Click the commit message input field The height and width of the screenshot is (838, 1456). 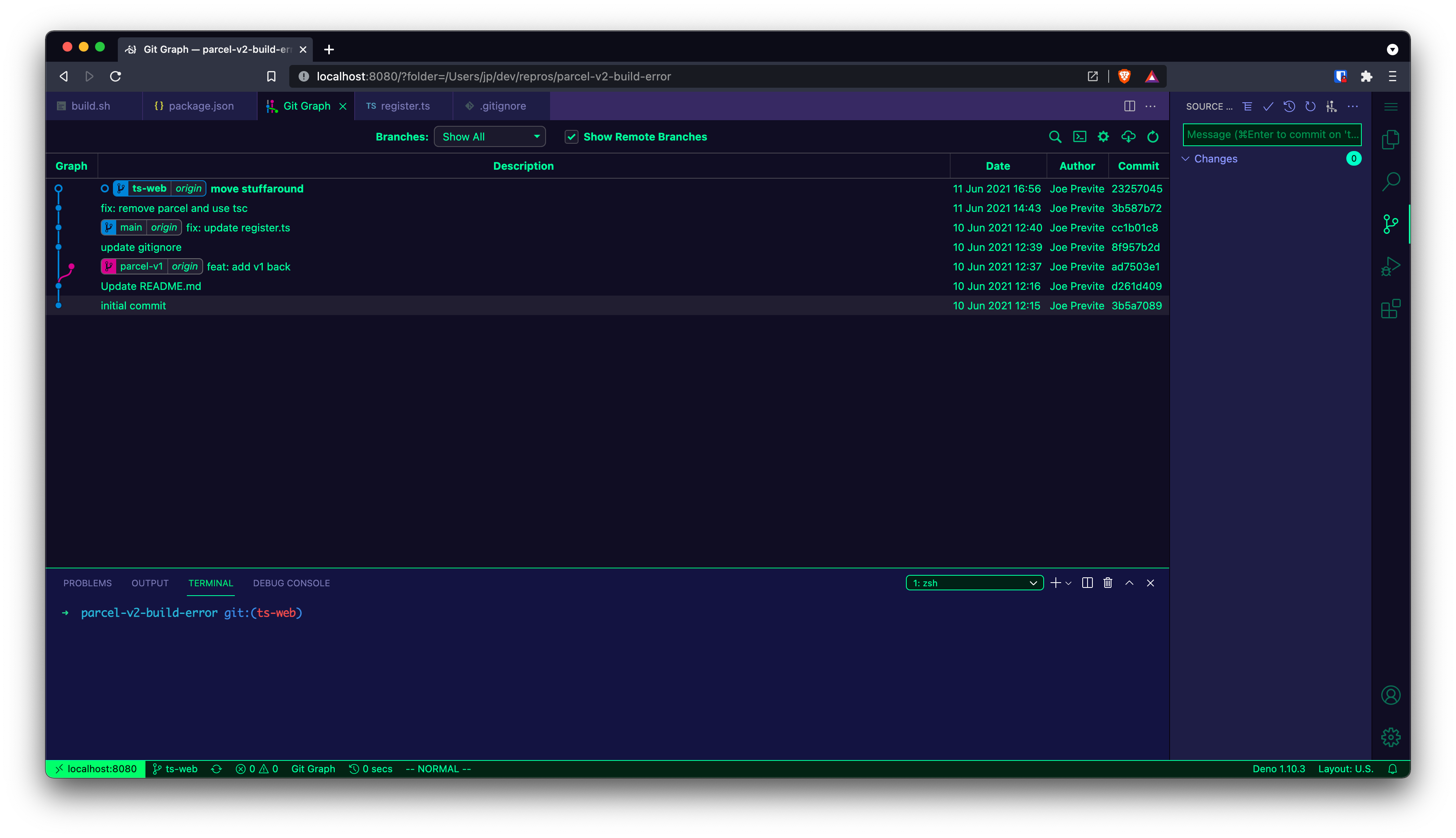point(1271,135)
